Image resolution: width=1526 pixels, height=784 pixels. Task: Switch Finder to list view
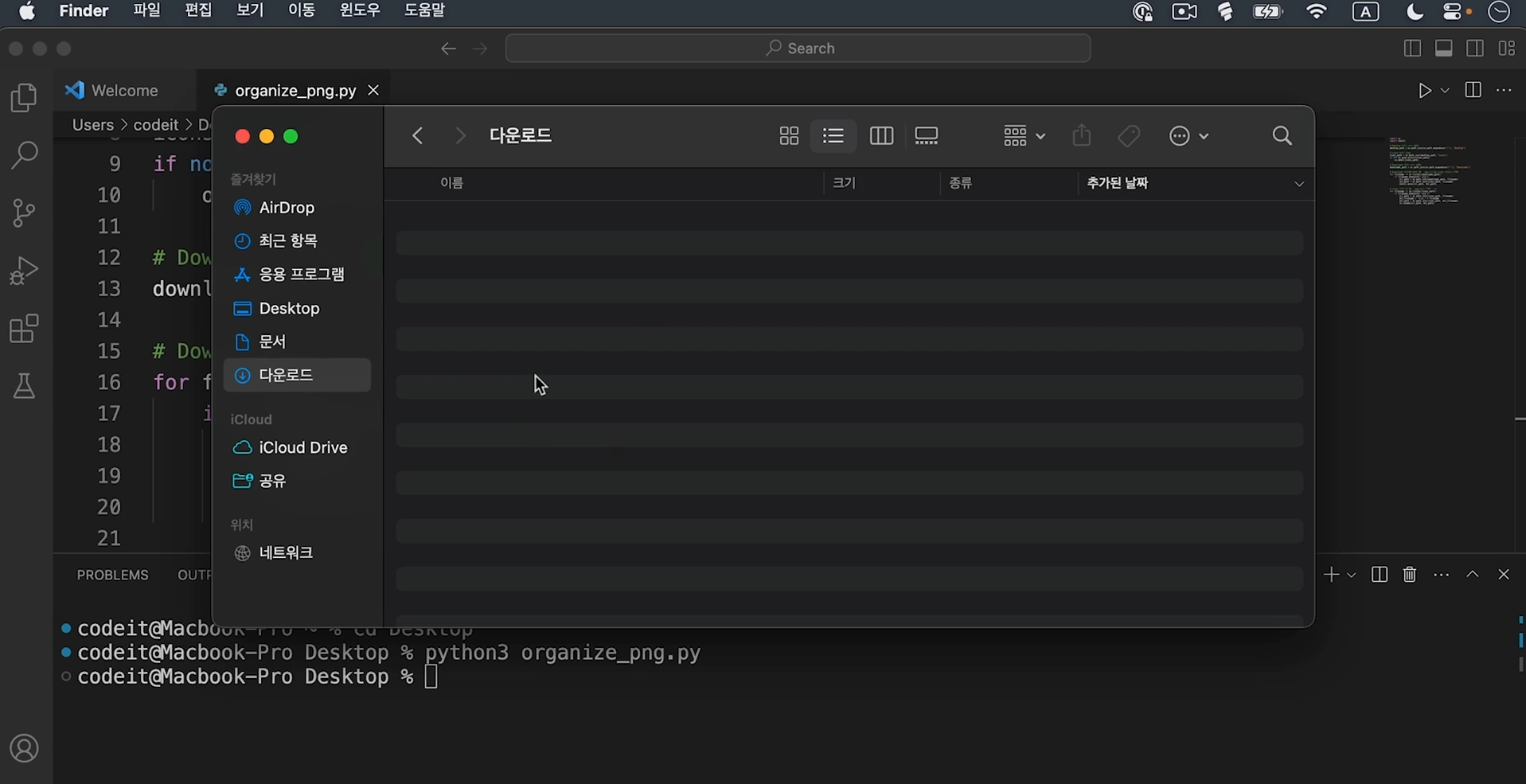(x=833, y=136)
